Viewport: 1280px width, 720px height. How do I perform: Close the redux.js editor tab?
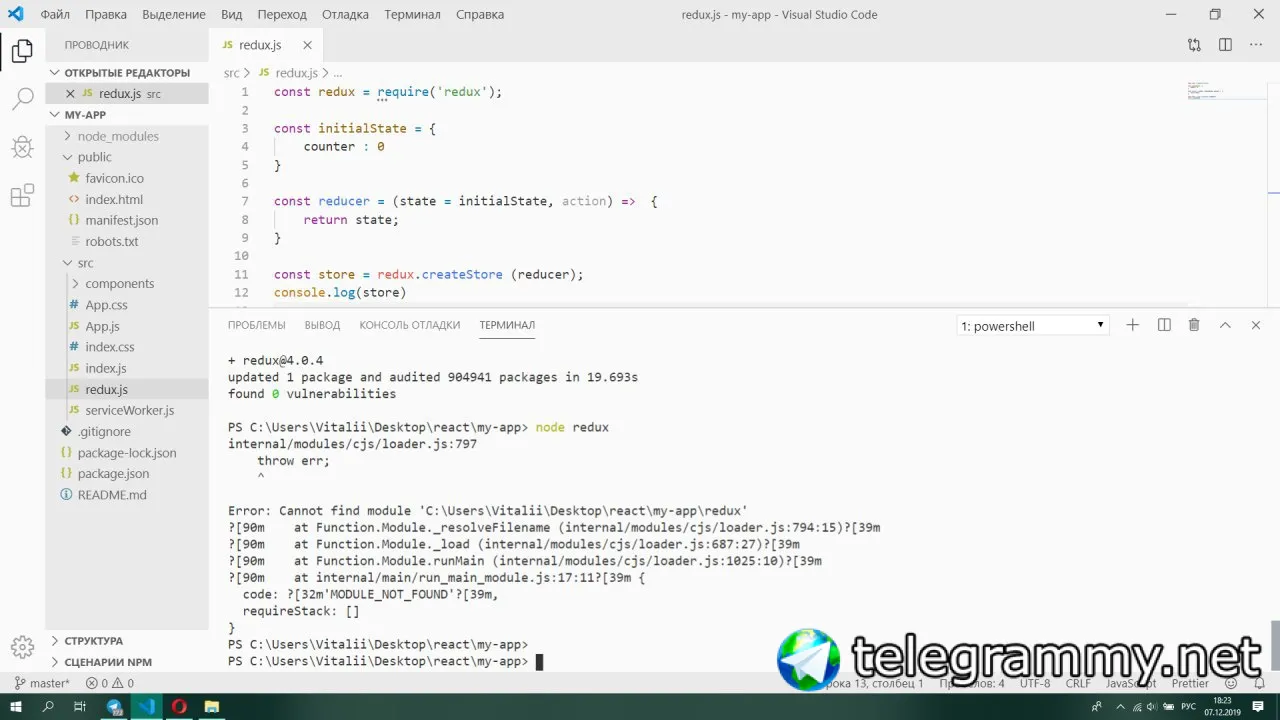[x=307, y=45]
